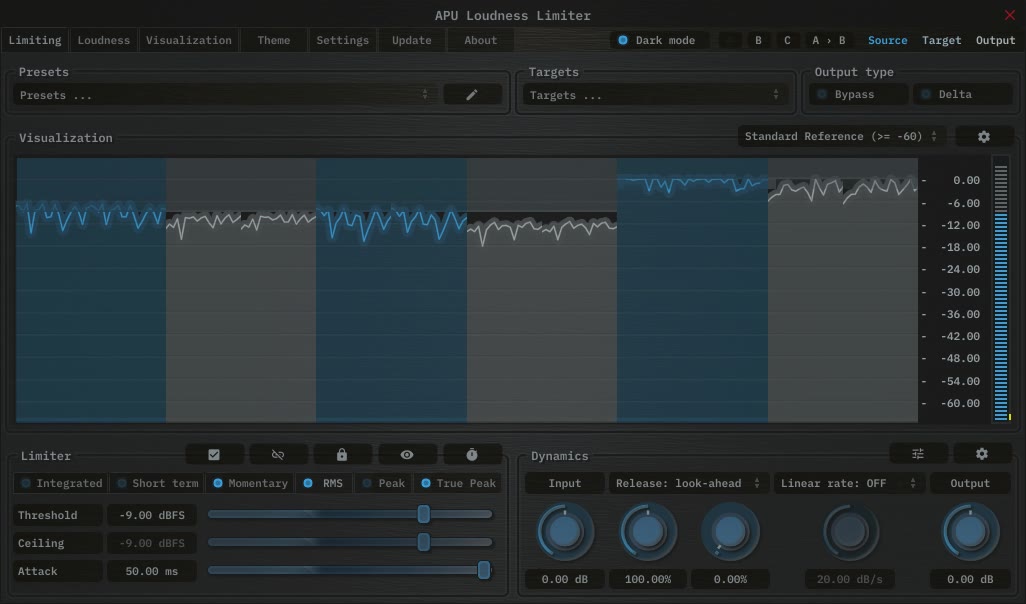Click the A to B copy button
The height and width of the screenshot is (604, 1026).
pyautogui.click(x=828, y=40)
